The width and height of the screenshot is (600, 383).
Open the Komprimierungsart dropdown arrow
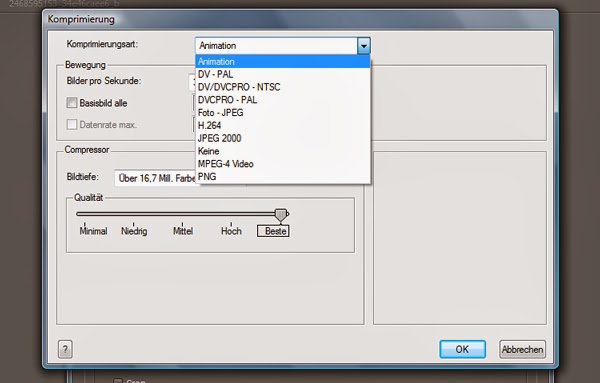tap(364, 46)
